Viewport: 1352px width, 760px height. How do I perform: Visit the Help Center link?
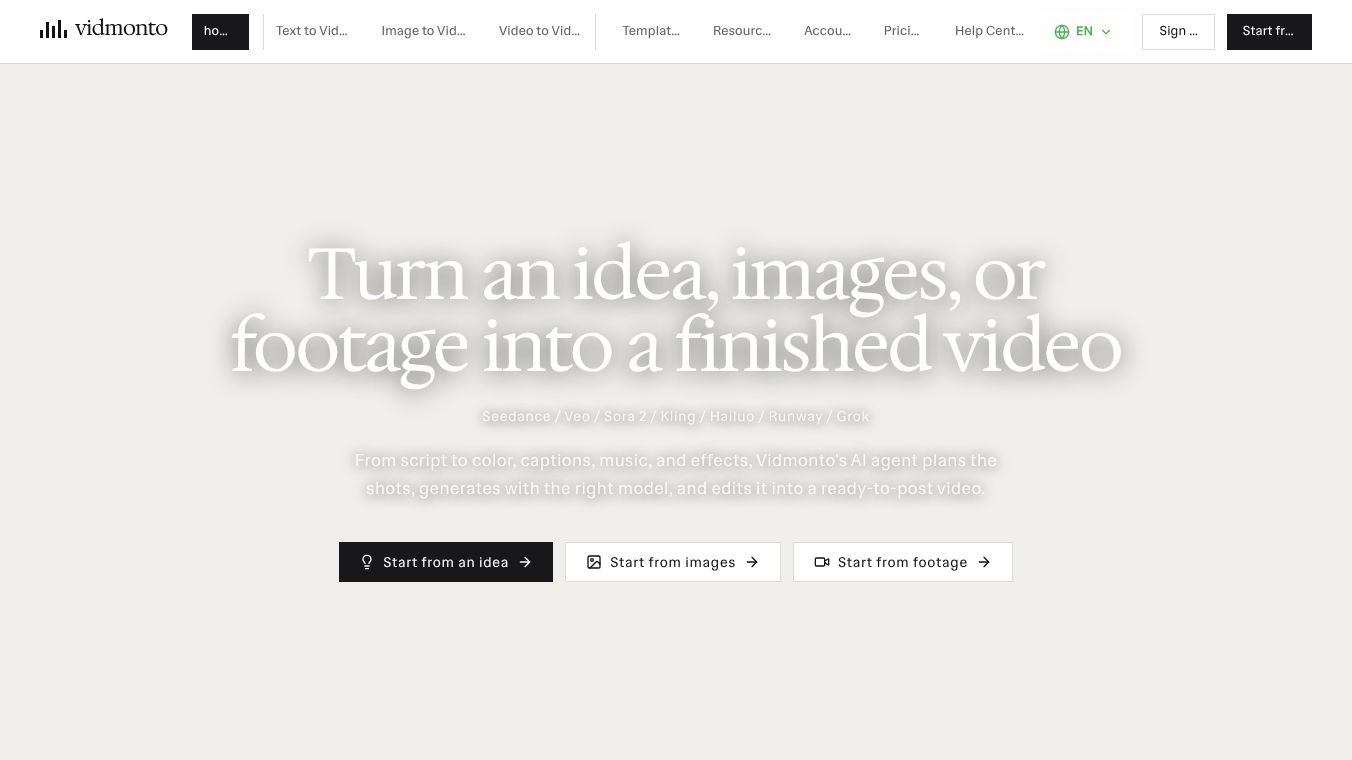pyautogui.click(x=989, y=31)
